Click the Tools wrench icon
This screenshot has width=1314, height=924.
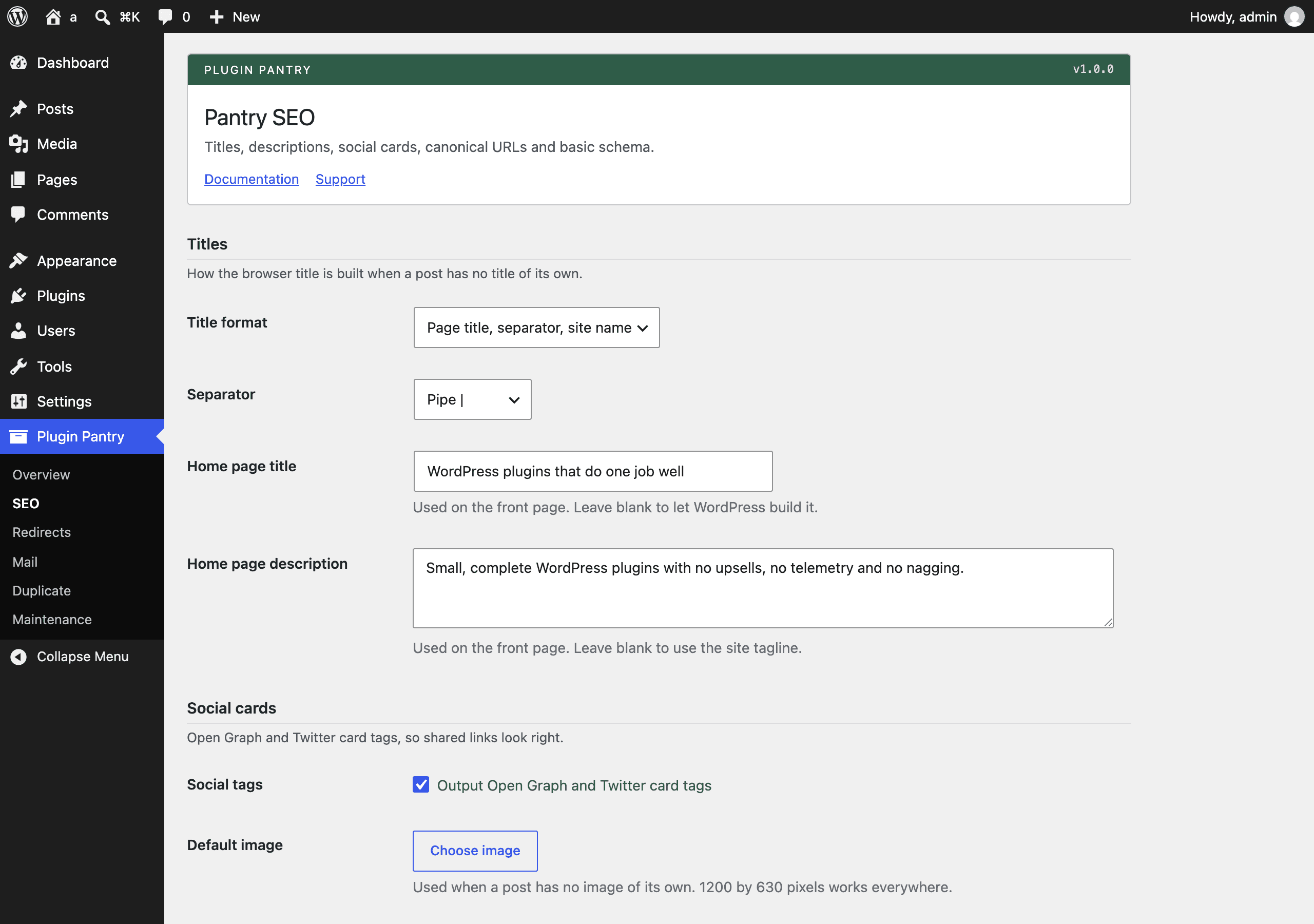point(18,367)
